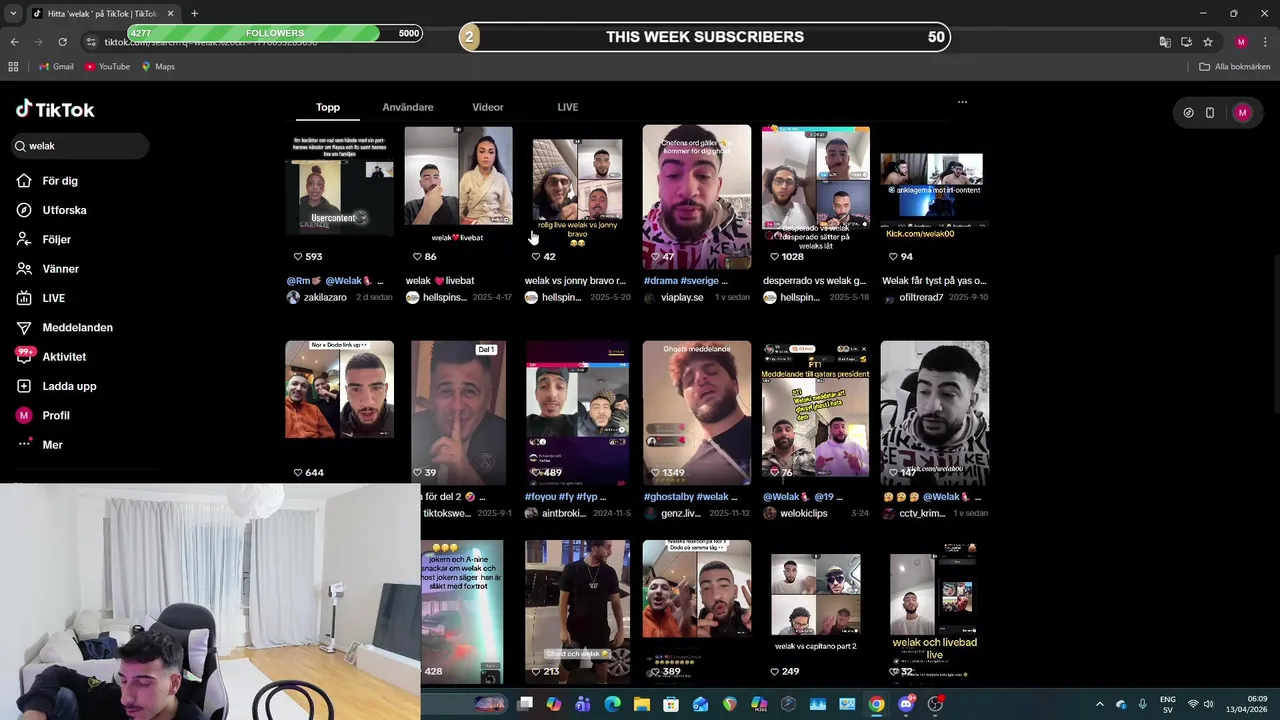Viewport: 1280px width, 720px height.
Task: Open welak livebat video with 86 likes
Action: click(x=458, y=198)
